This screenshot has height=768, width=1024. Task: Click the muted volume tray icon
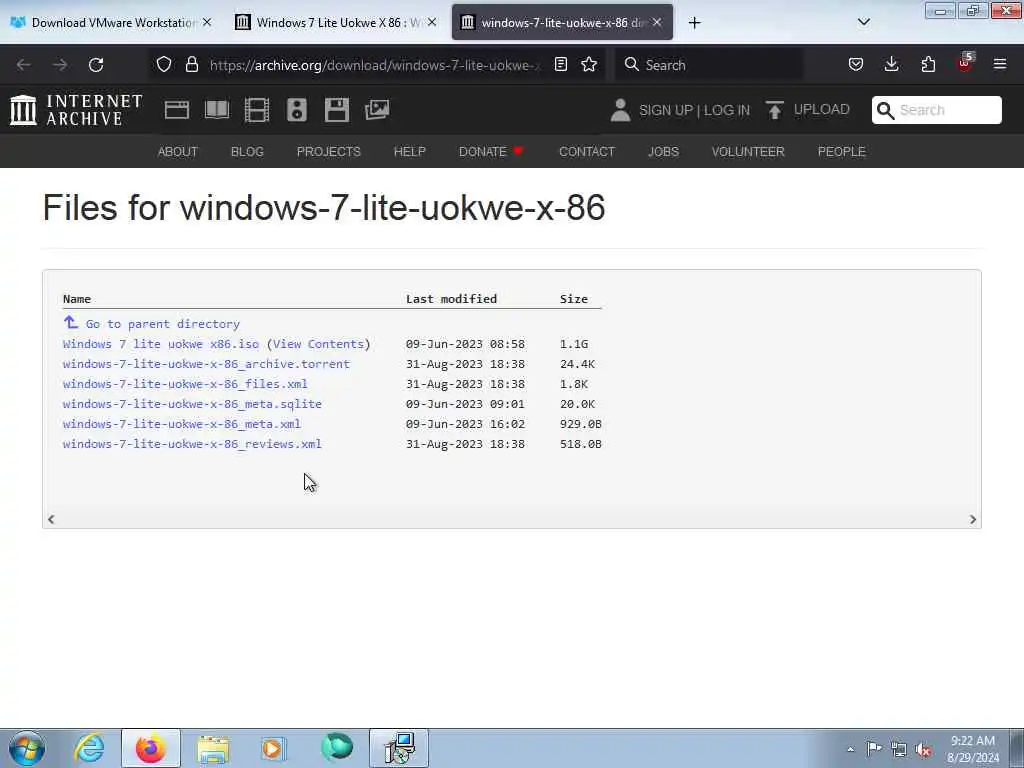[x=923, y=749]
